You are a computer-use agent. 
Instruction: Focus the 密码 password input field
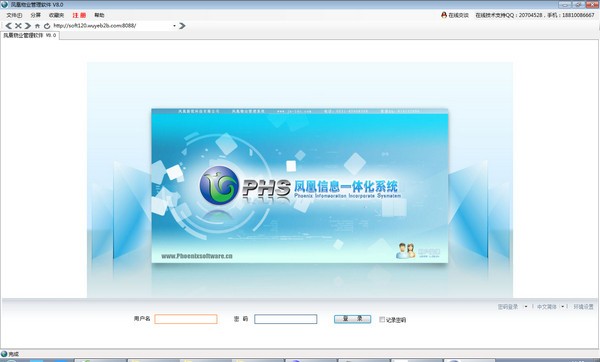(x=285, y=319)
